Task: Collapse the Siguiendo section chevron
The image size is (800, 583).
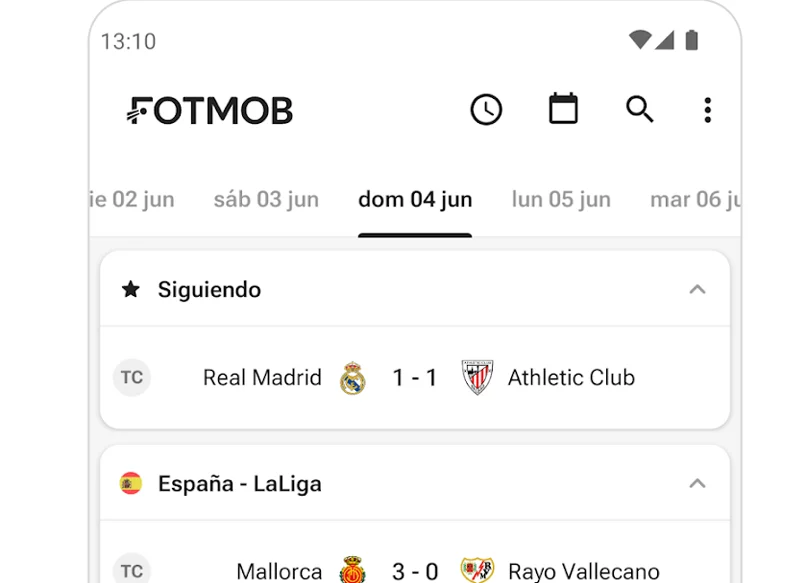Action: pos(697,290)
